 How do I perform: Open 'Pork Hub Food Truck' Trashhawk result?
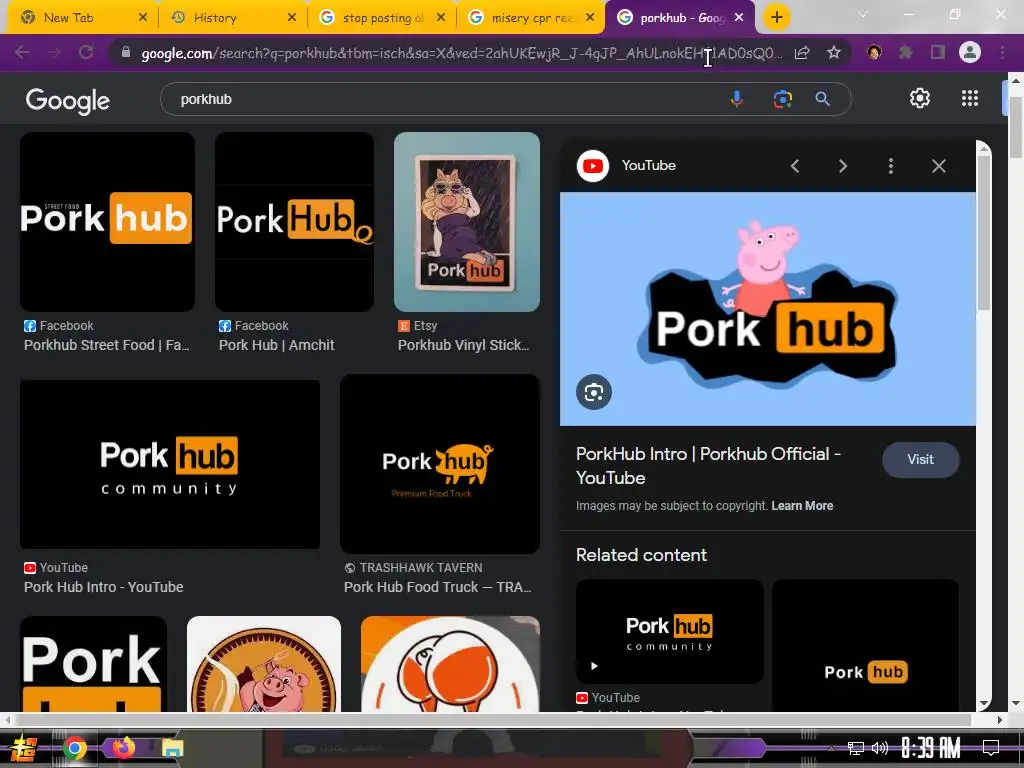pyautogui.click(x=438, y=587)
